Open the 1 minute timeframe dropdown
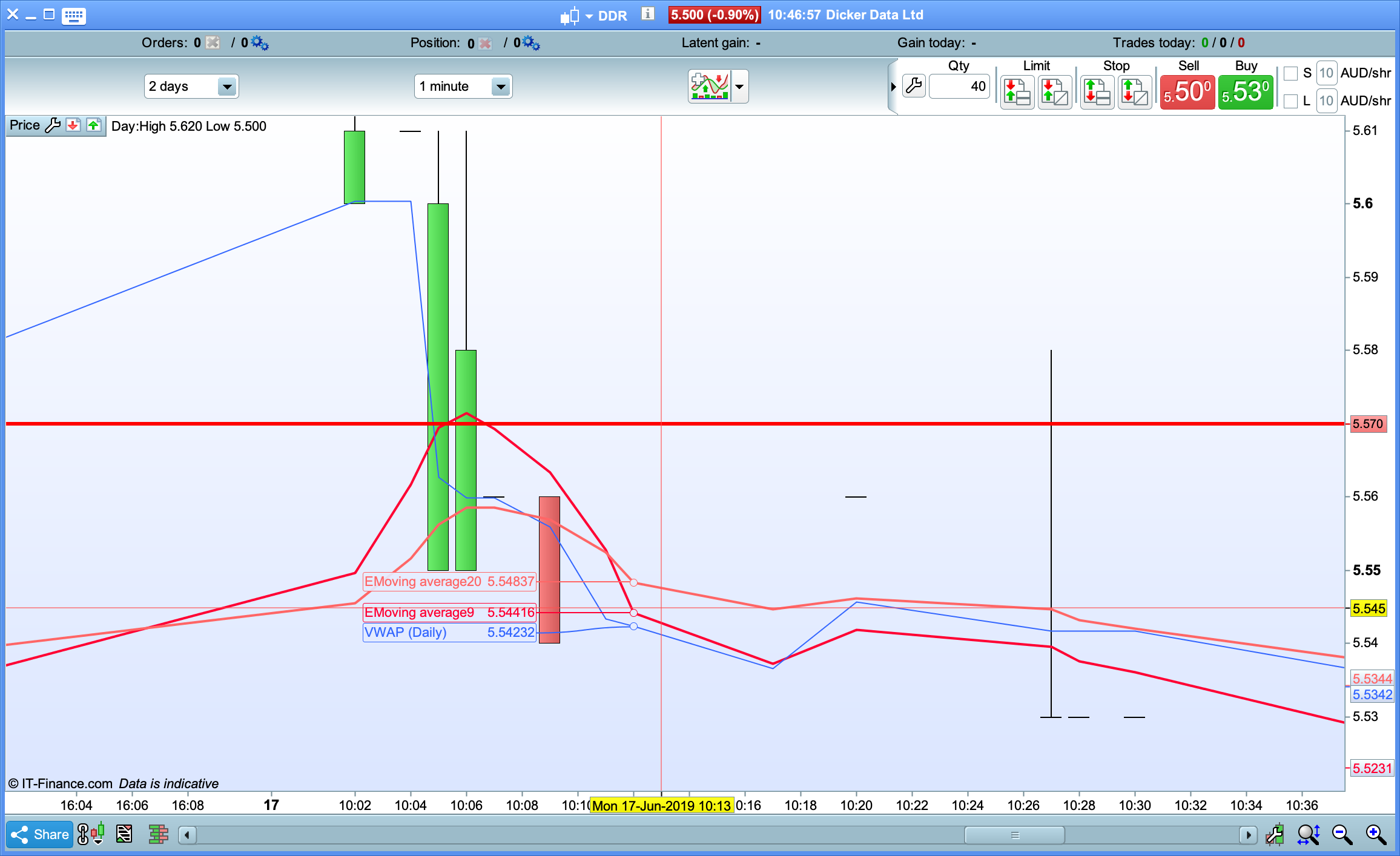The width and height of the screenshot is (1400, 856). tap(500, 87)
